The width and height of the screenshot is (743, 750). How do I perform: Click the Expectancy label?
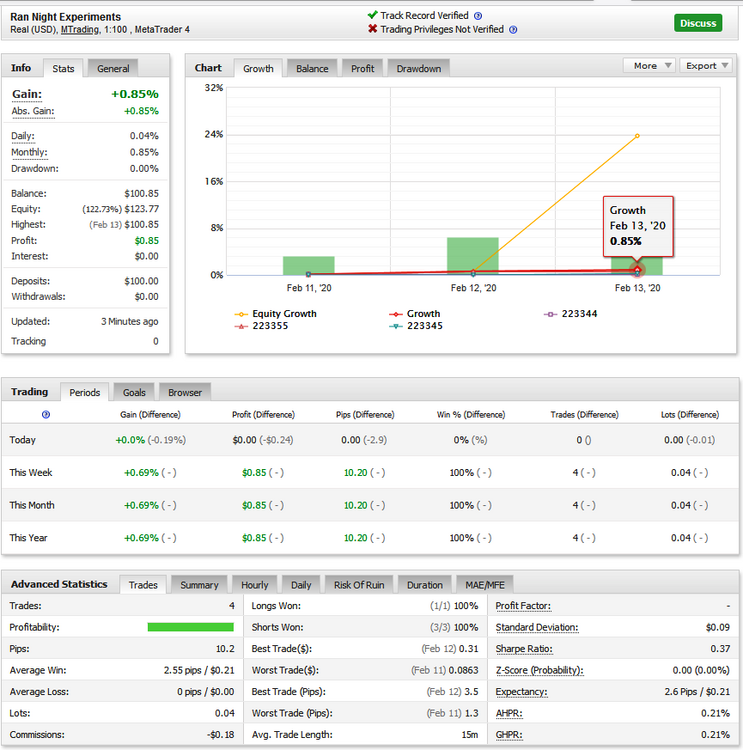click(521, 692)
